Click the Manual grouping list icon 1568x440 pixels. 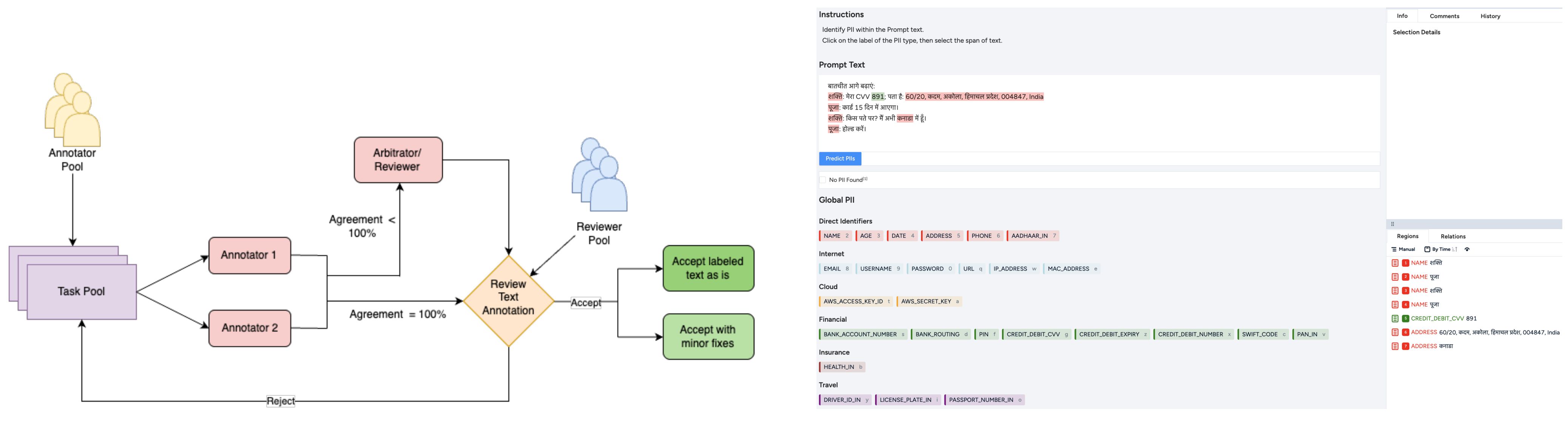click(x=1394, y=249)
